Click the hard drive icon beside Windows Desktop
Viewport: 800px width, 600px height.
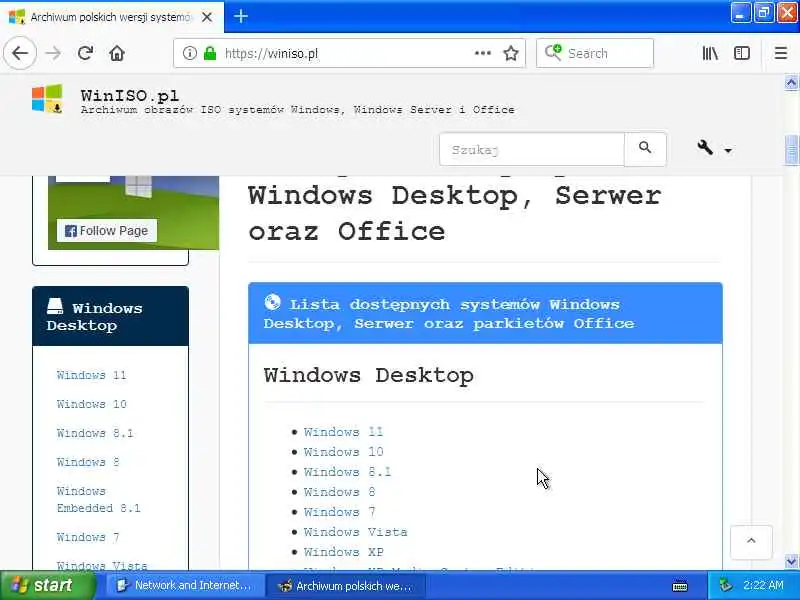click(x=55, y=306)
